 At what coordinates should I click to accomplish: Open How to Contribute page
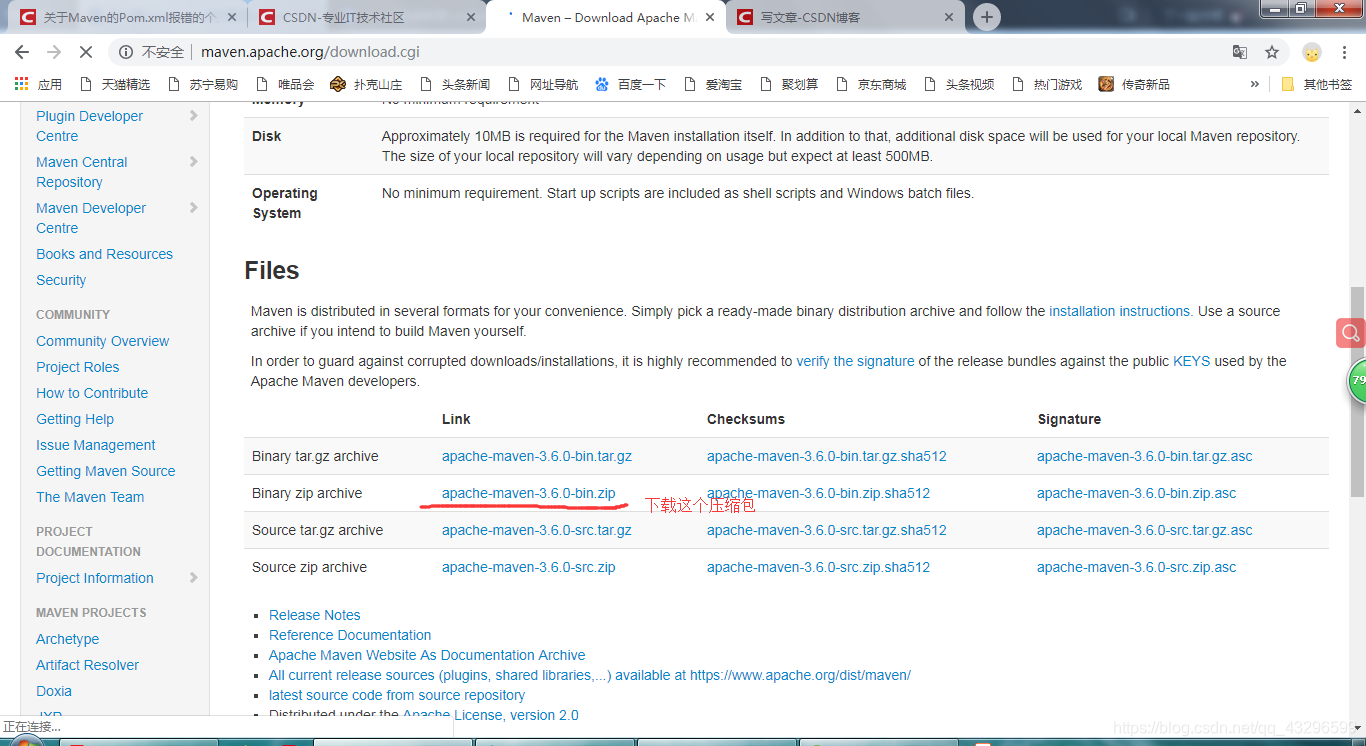pos(92,393)
